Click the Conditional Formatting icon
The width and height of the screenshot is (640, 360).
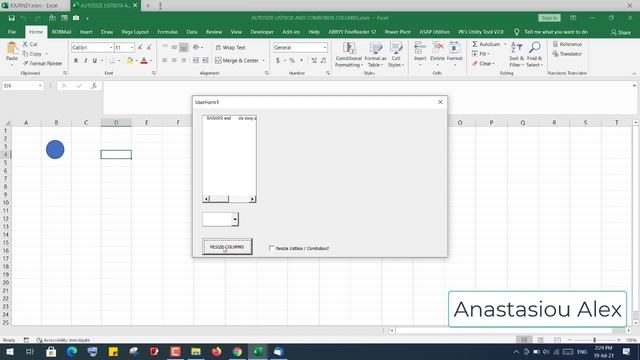349,49
